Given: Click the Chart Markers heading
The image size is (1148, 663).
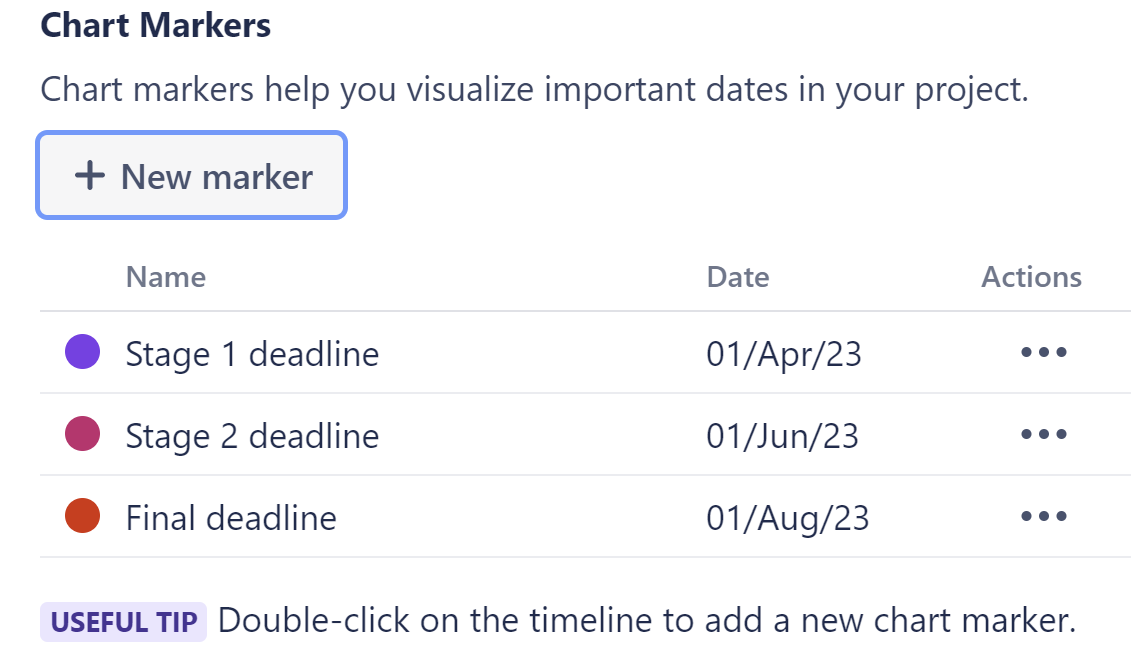Looking at the screenshot, I should 156,26.
